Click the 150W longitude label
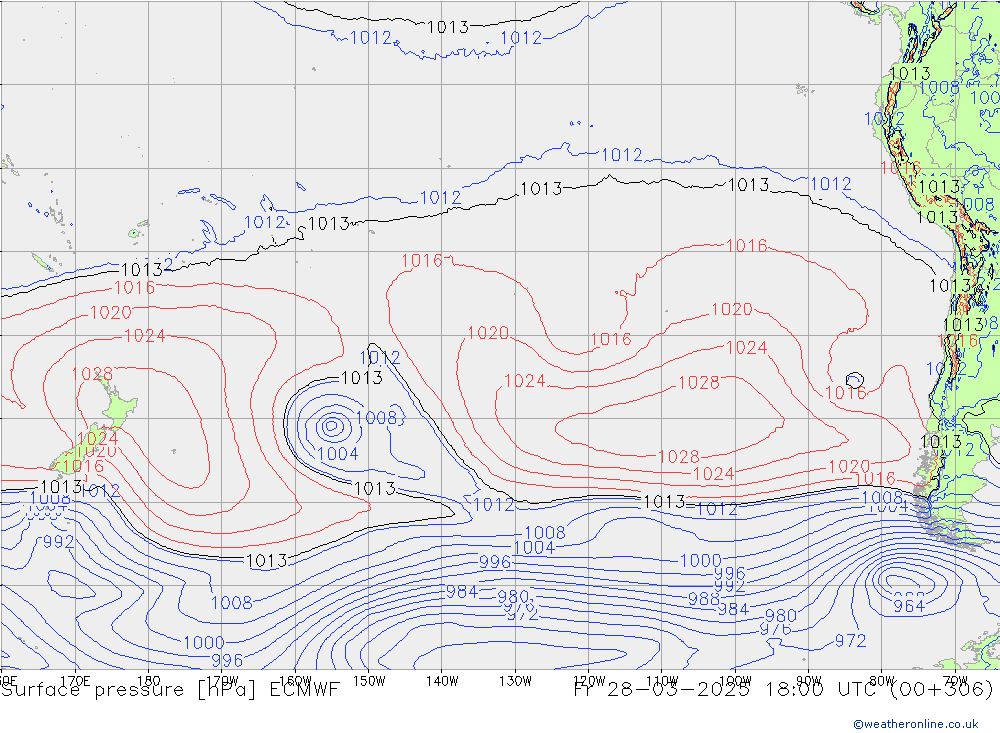Image resolution: width=1000 pixels, height=733 pixels. (x=369, y=681)
